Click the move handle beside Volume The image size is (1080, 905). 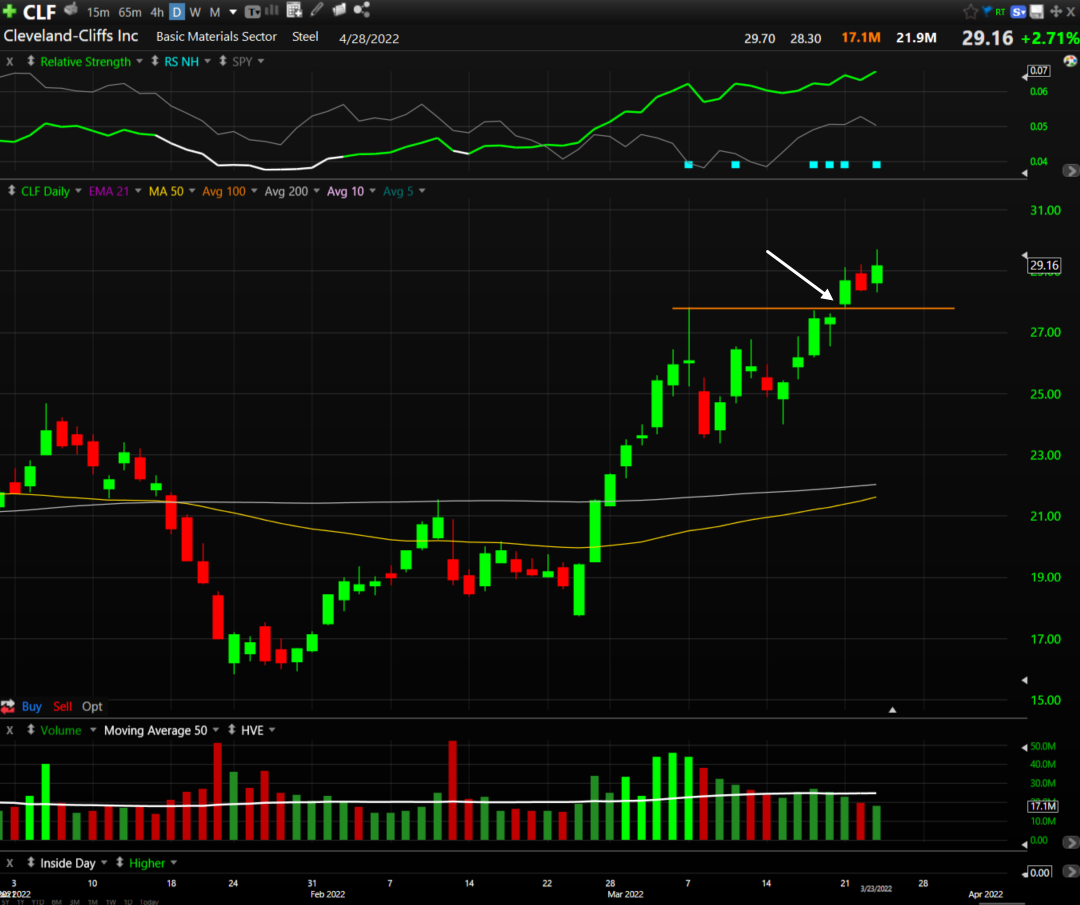(x=31, y=729)
